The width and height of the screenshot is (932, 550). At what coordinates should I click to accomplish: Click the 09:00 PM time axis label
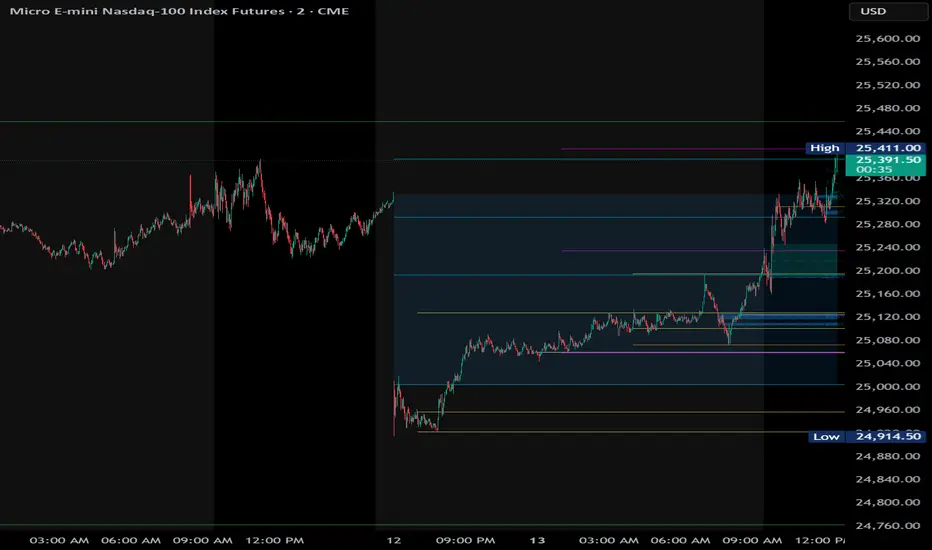tap(465, 540)
